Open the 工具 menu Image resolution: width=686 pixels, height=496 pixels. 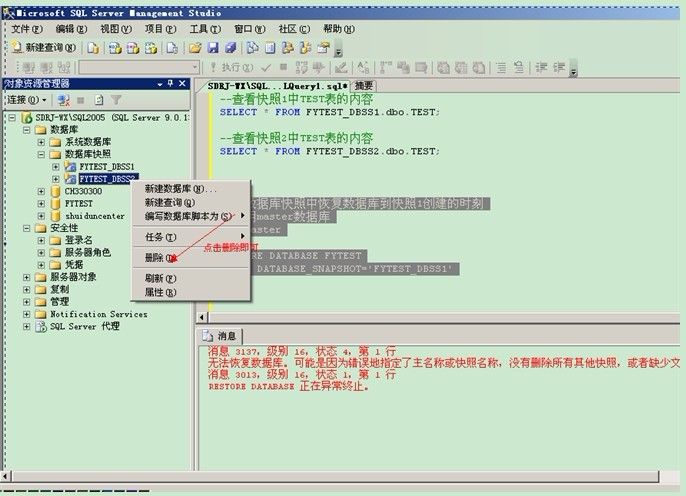(205, 29)
